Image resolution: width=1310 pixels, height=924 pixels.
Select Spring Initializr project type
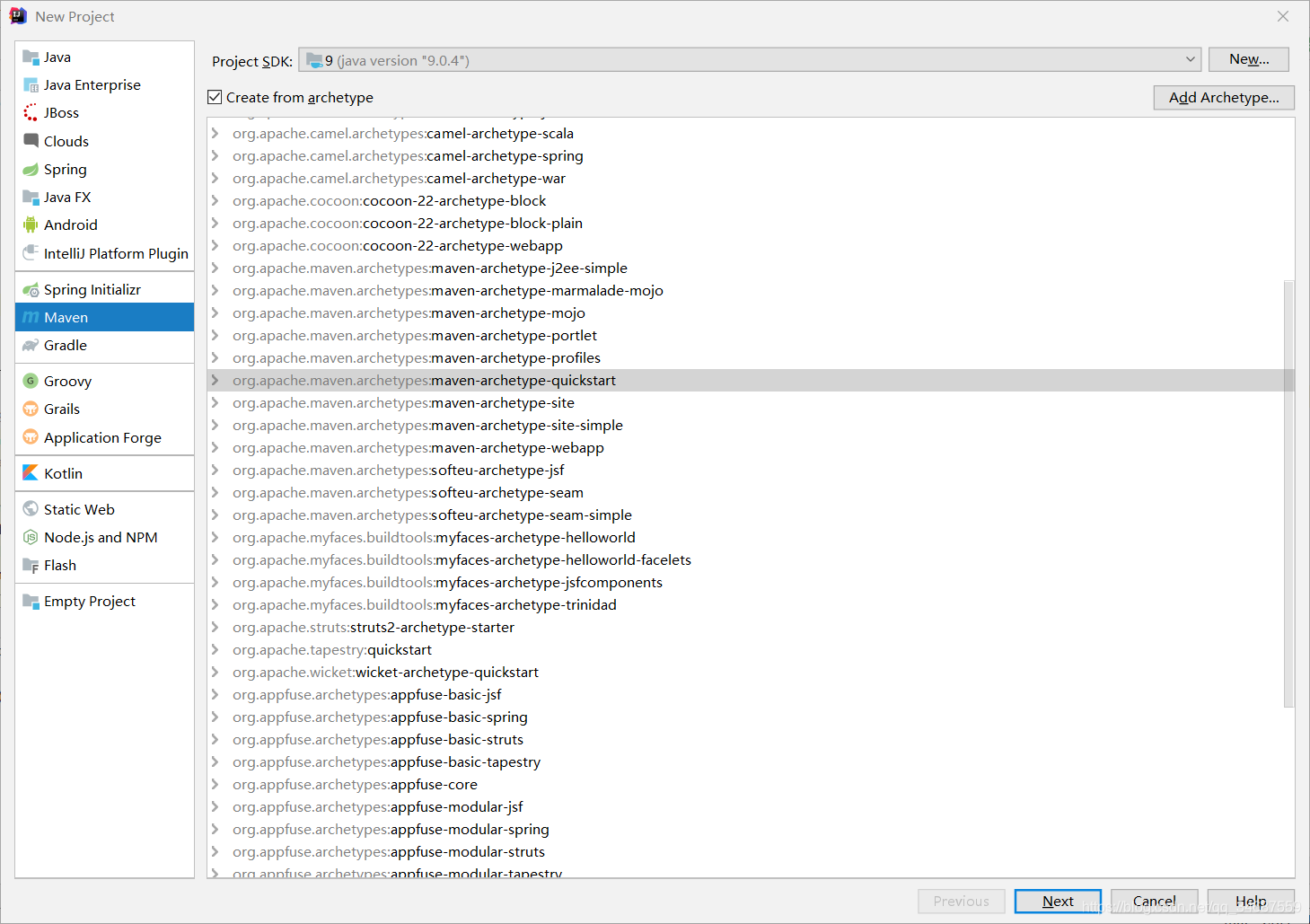point(104,290)
